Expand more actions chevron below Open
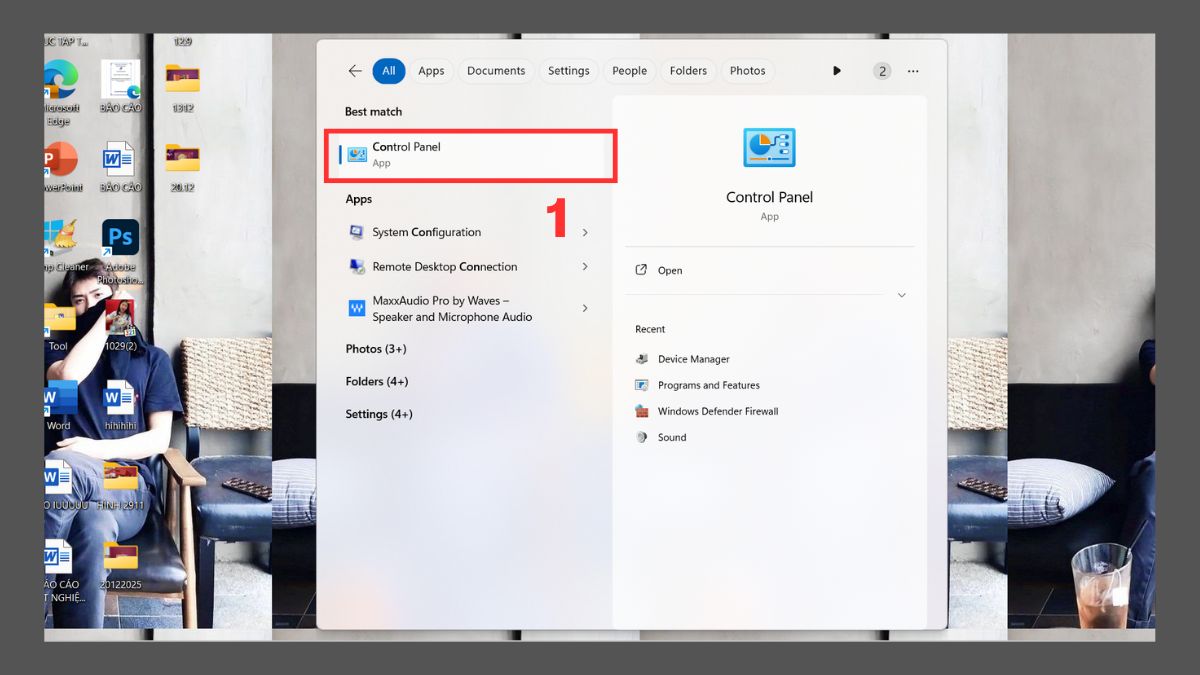The width and height of the screenshot is (1200, 675). click(x=902, y=295)
